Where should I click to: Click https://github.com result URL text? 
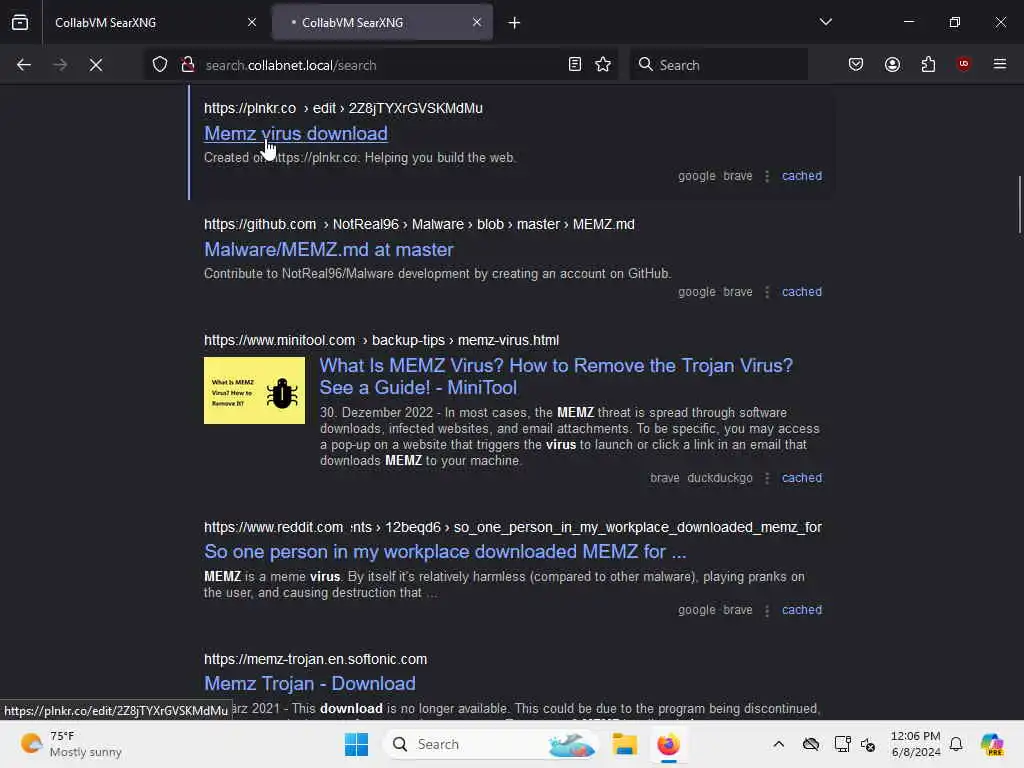pos(260,224)
